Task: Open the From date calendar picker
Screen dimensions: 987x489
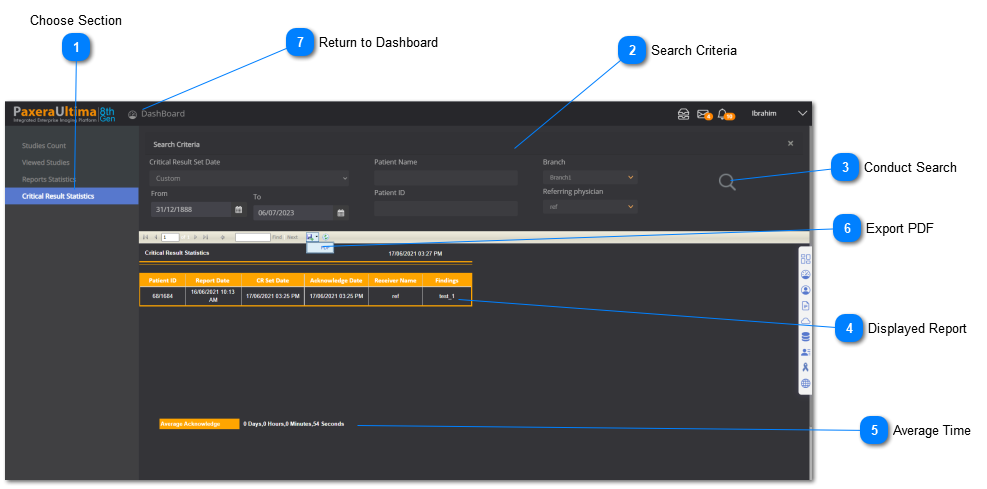Action: [238, 210]
